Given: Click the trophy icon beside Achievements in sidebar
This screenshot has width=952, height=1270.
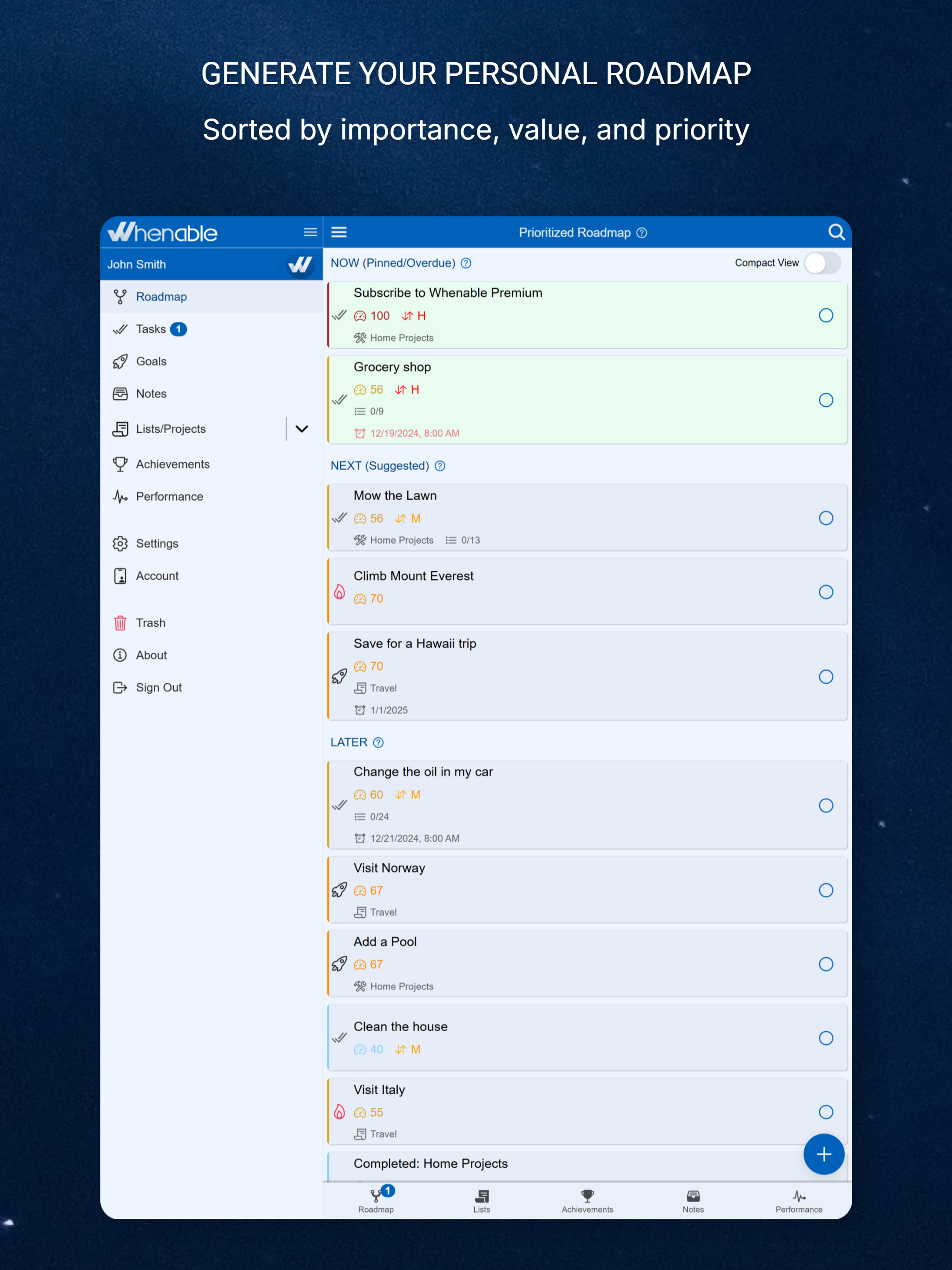Looking at the screenshot, I should [120, 464].
